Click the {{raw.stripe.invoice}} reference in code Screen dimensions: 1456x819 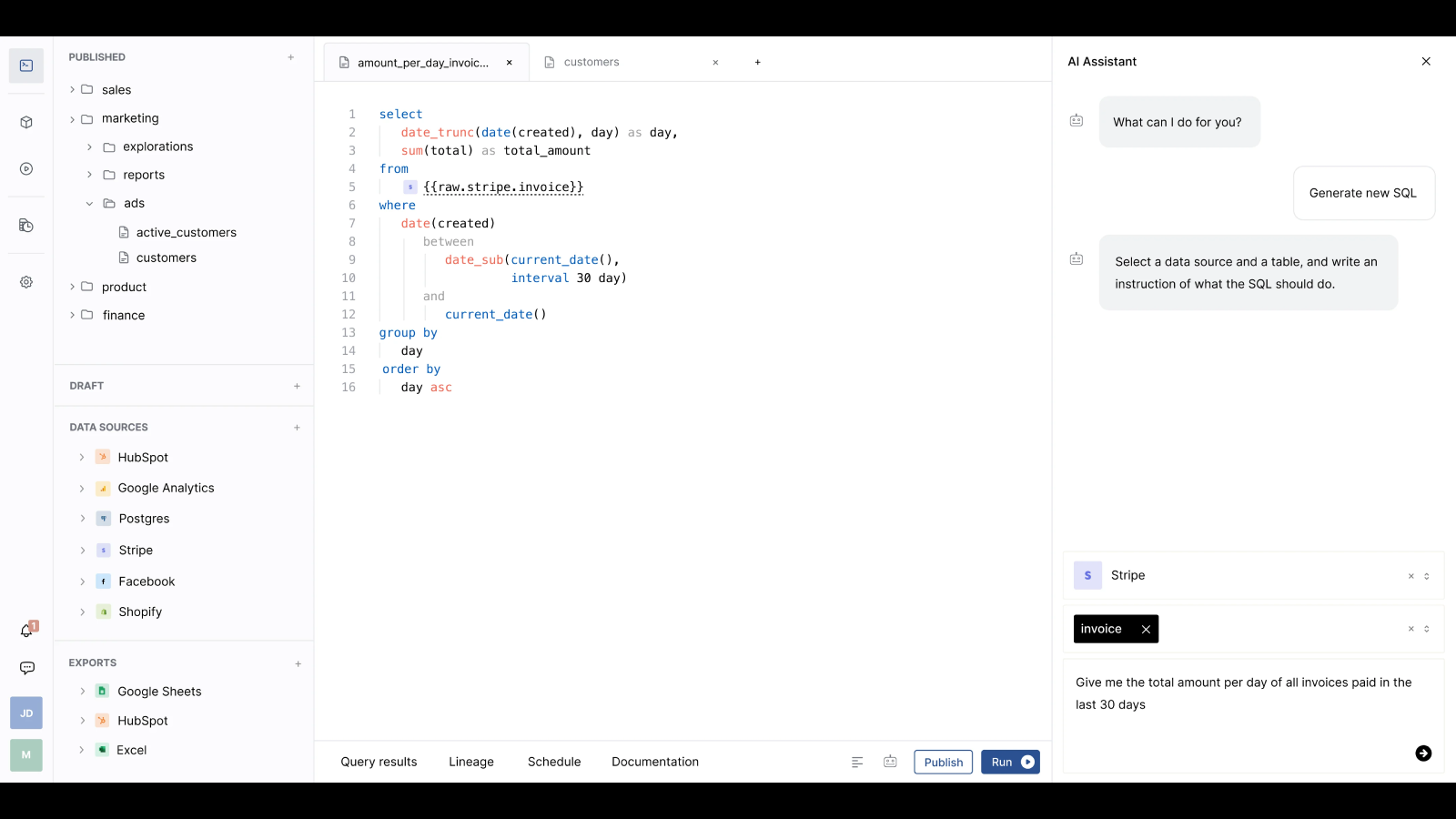click(503, 187)
